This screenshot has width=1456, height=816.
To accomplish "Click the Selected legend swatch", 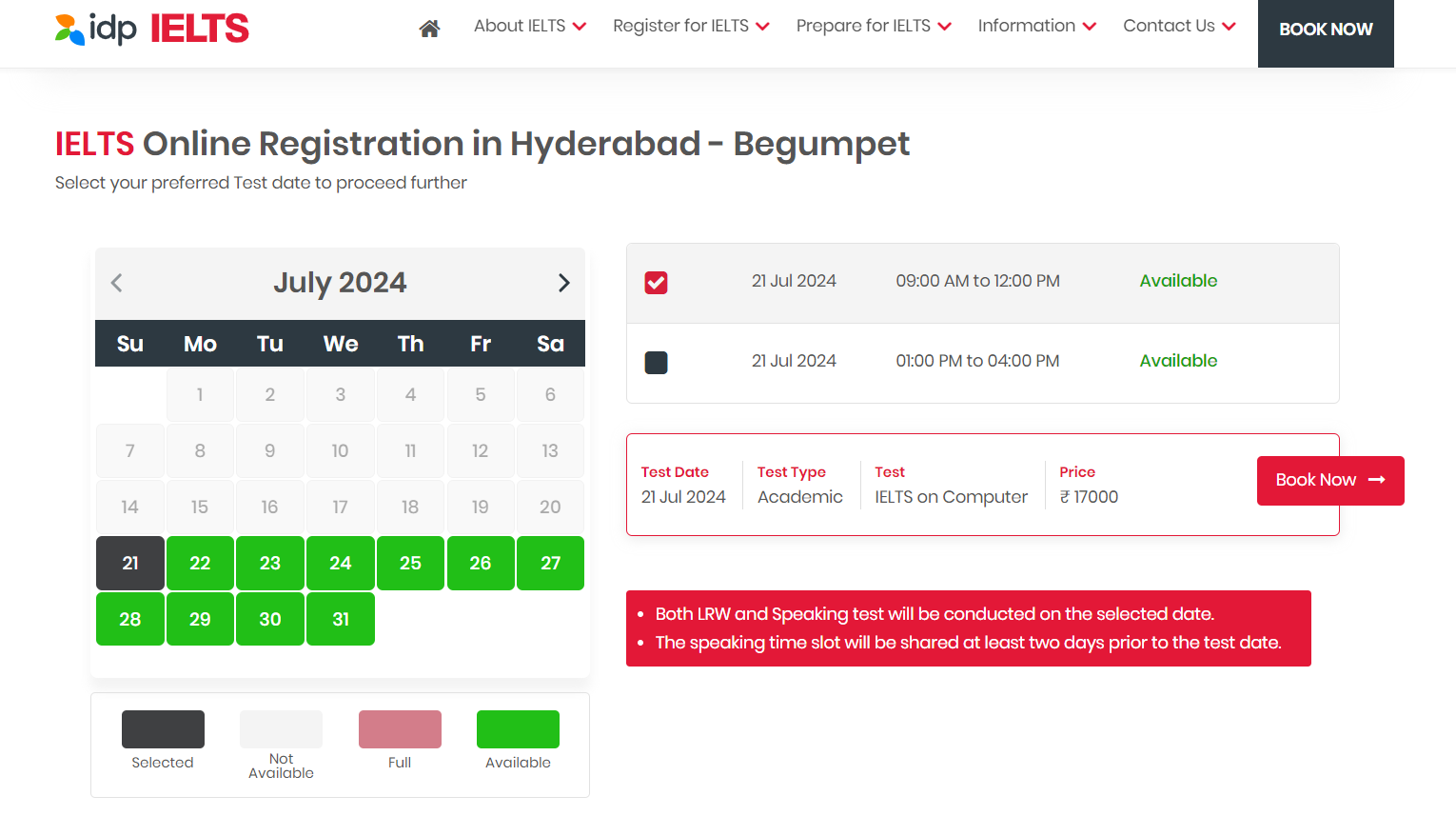I will click(x=163, y=729).
